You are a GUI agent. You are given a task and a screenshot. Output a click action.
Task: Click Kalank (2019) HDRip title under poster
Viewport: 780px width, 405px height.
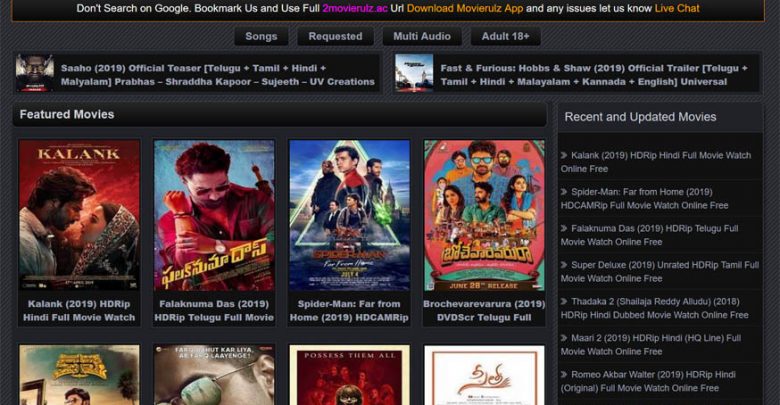(x=79, y=310)
